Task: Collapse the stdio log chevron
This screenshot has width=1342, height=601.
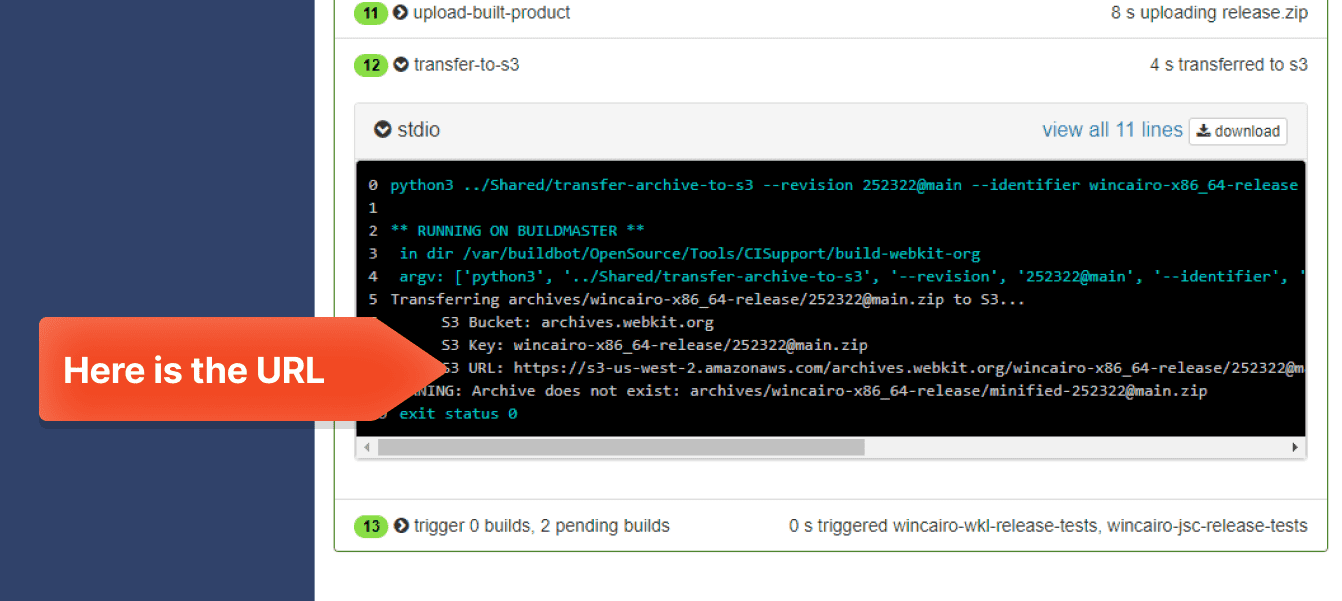Action: point(383,130)
